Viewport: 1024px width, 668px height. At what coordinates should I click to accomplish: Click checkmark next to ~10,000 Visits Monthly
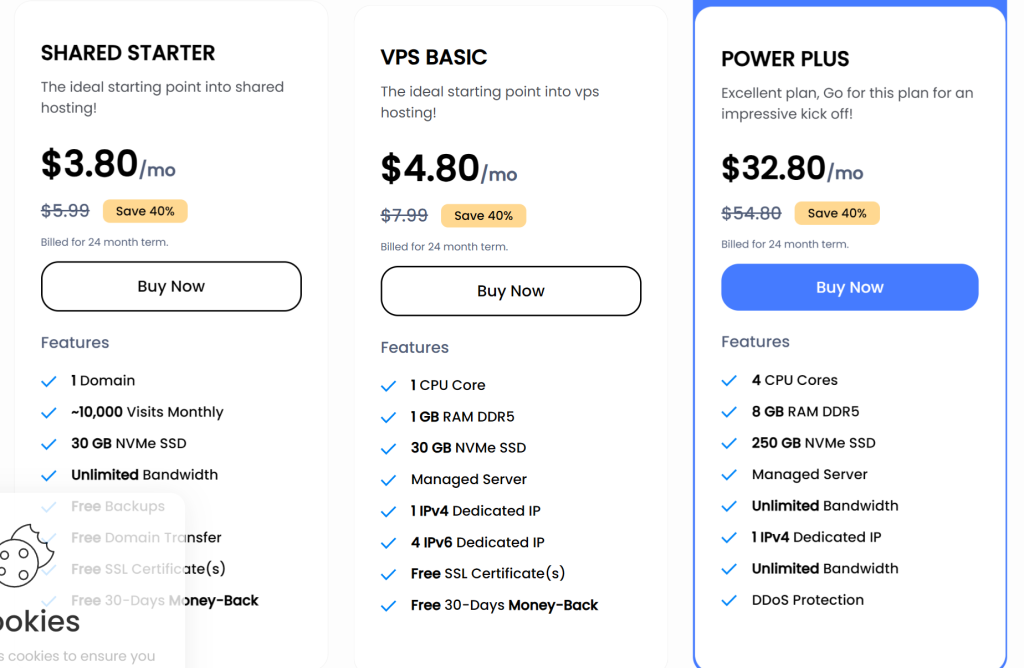pos(49,413)
